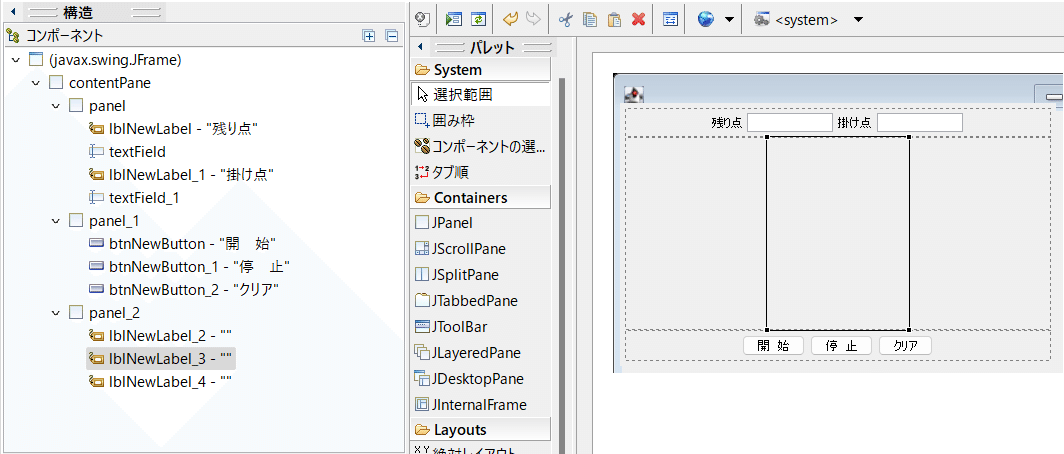Screen dimensions: 1064x454
Task: Click the 停 止 button in design canvas
Action: tap(841, 345)
